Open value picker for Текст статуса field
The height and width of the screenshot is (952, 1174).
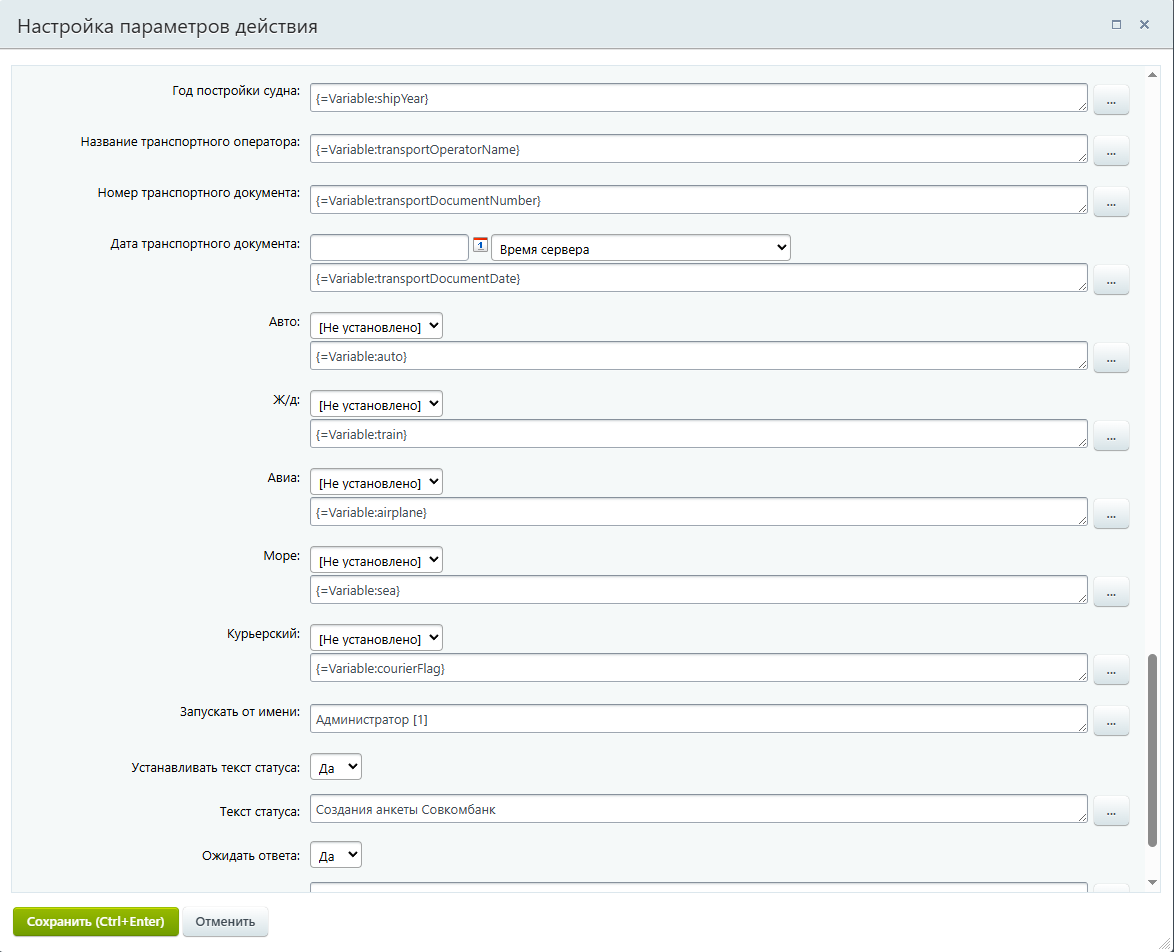1111,811
